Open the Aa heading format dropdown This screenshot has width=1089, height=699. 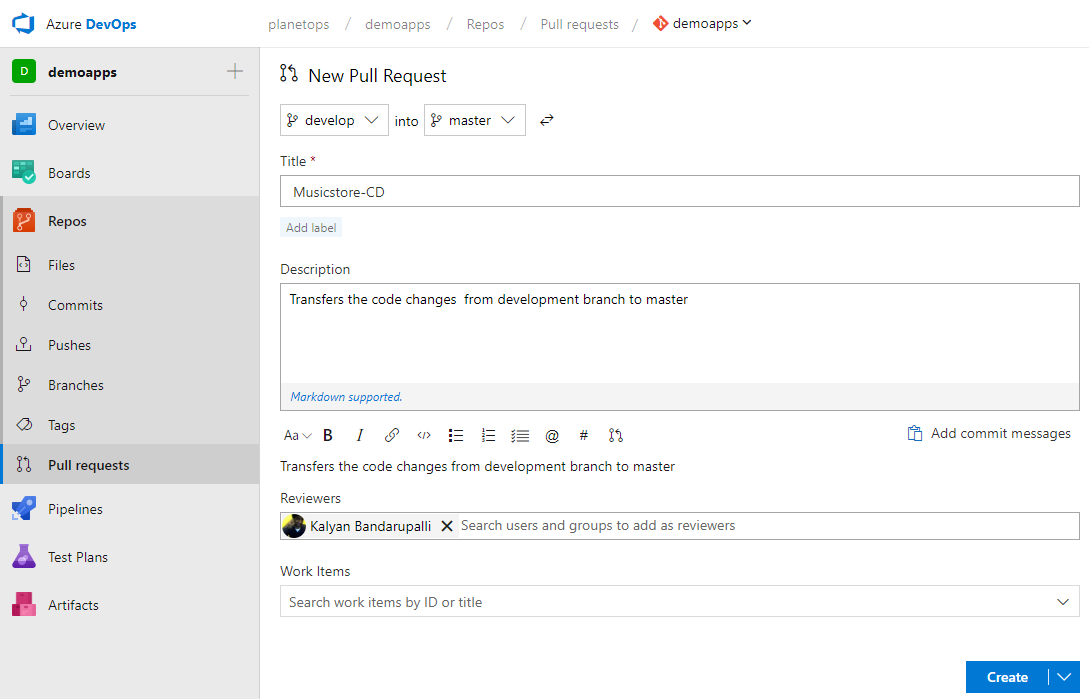tap(297, 436)
